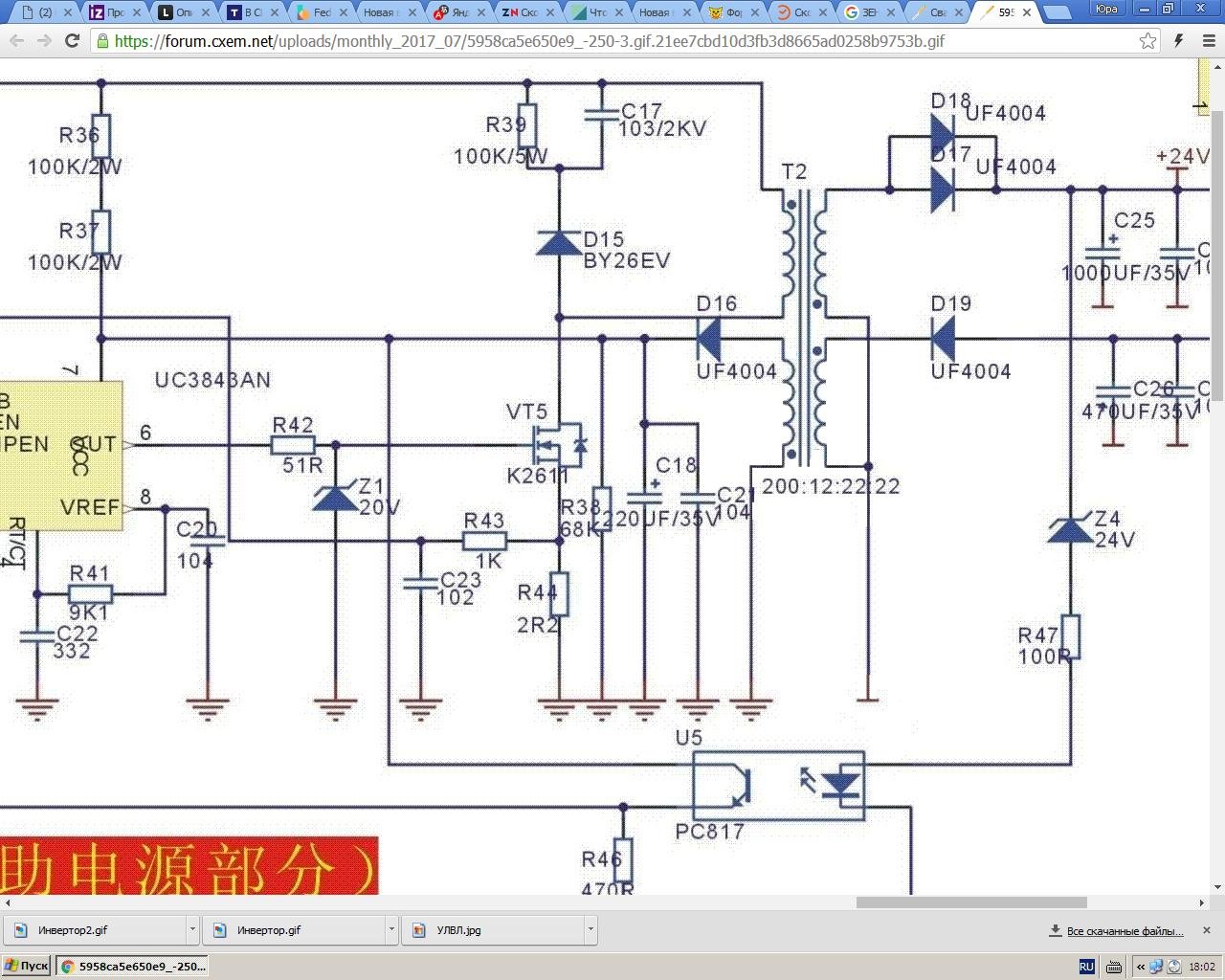Open downloaded file Инвертор.gif

(293, 929)
